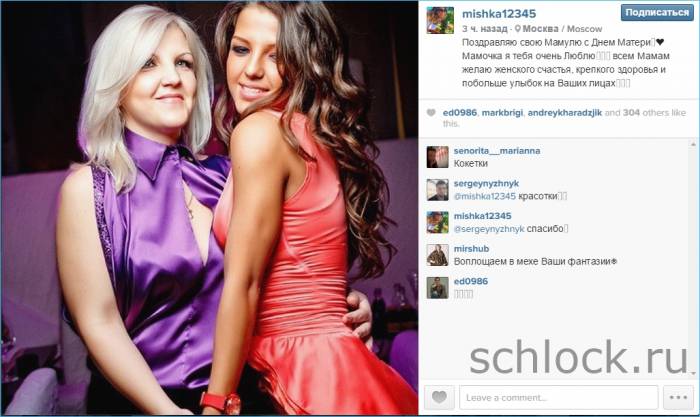Click the small grey heart icon by the likes
Screen dimensions: 700x417
point(431,113)
